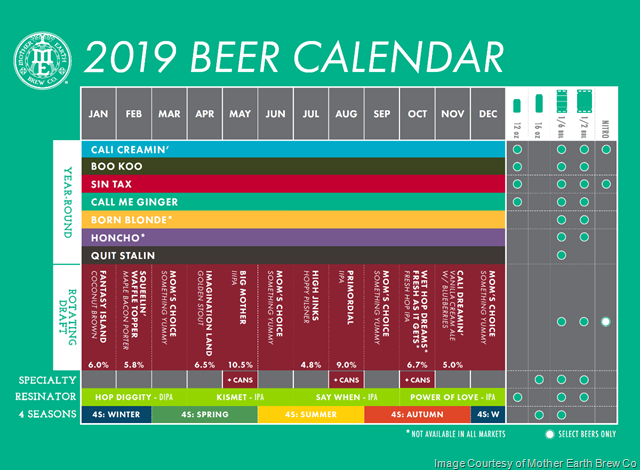Select the Honcho purple bar
This screenshot has width=640, height=470.
tap(293, 237)
